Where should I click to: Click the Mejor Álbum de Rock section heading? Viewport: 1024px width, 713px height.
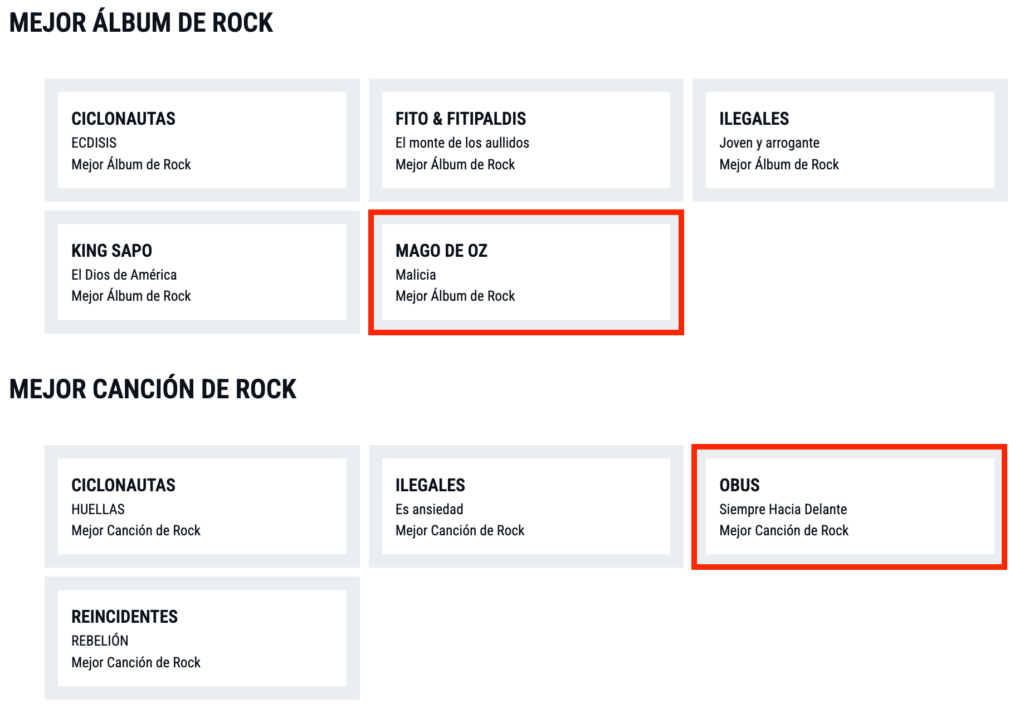click(x=141, y=23)
